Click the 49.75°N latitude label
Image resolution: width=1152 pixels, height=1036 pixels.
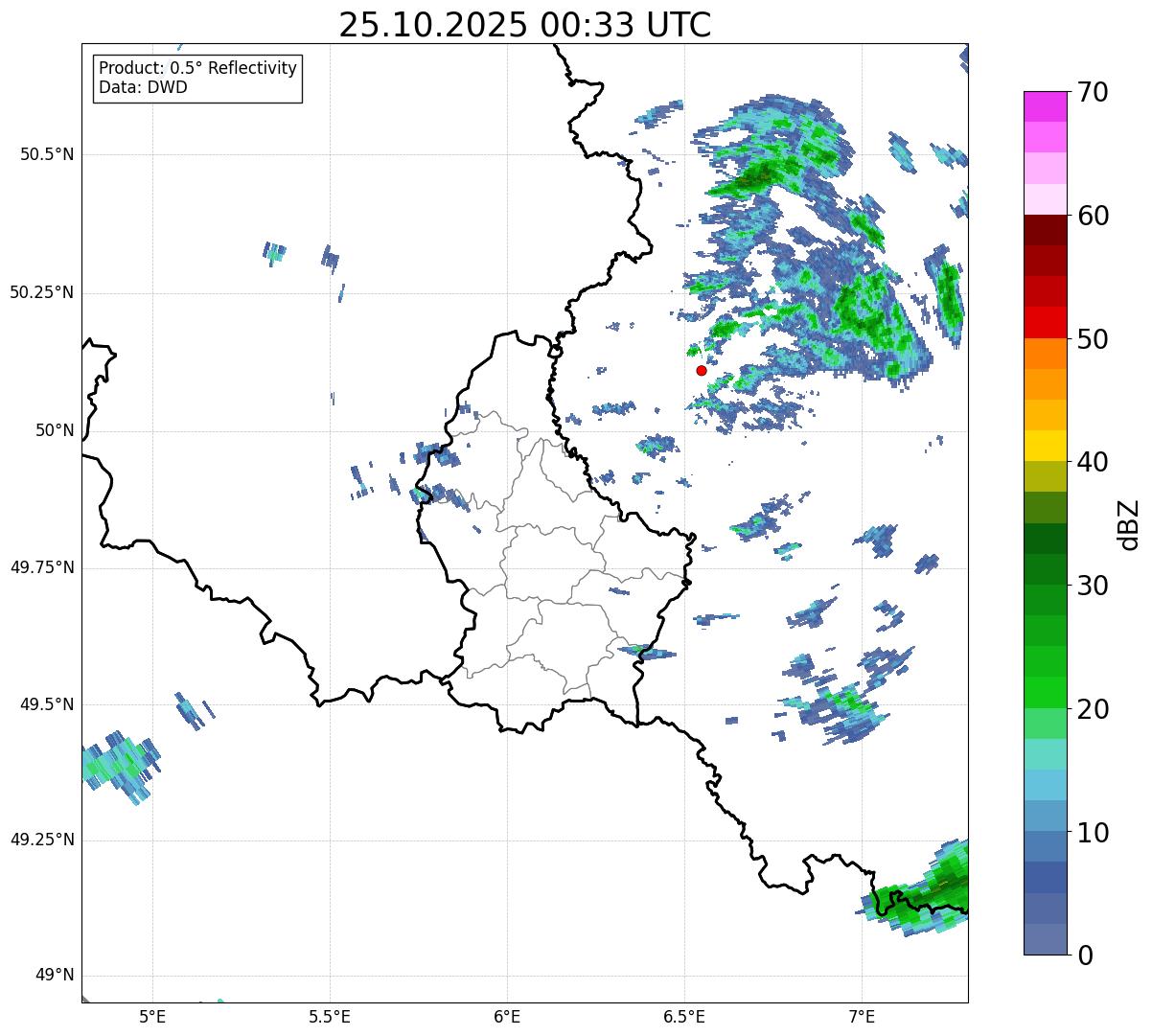point(41,567)
